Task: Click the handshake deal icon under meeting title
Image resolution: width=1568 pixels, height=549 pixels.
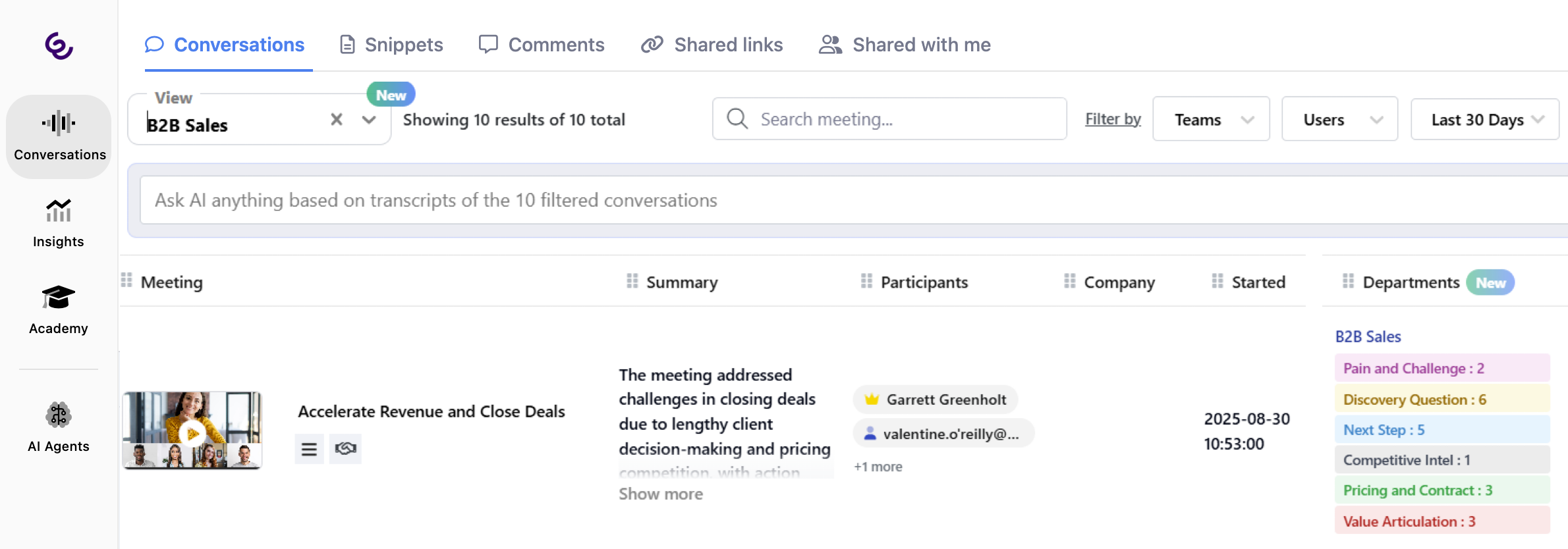Action: (x=345, y=449)
